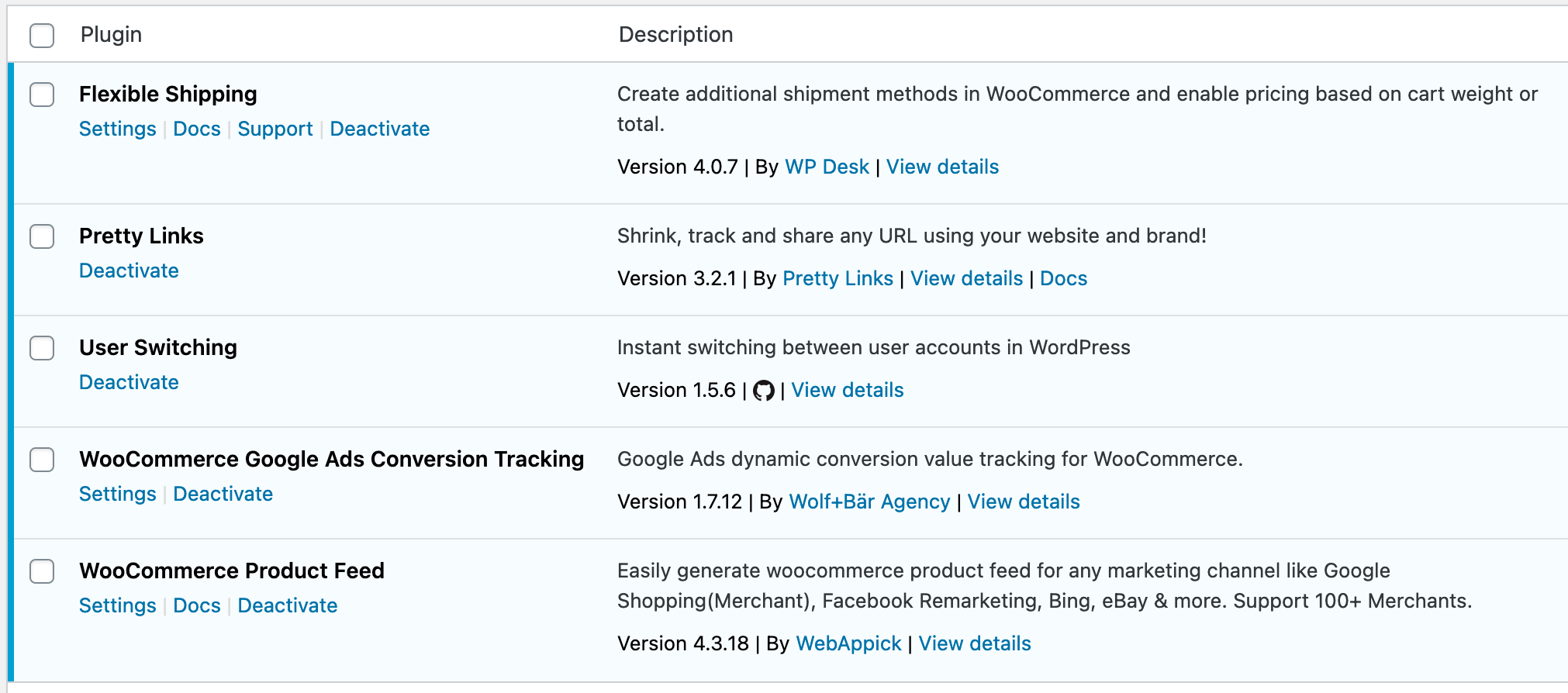Viewport: 1568px width, 693px height.
Task: View details for Google Ads Conversion Tracking plugin
Action: click(x=1024, y=502)
